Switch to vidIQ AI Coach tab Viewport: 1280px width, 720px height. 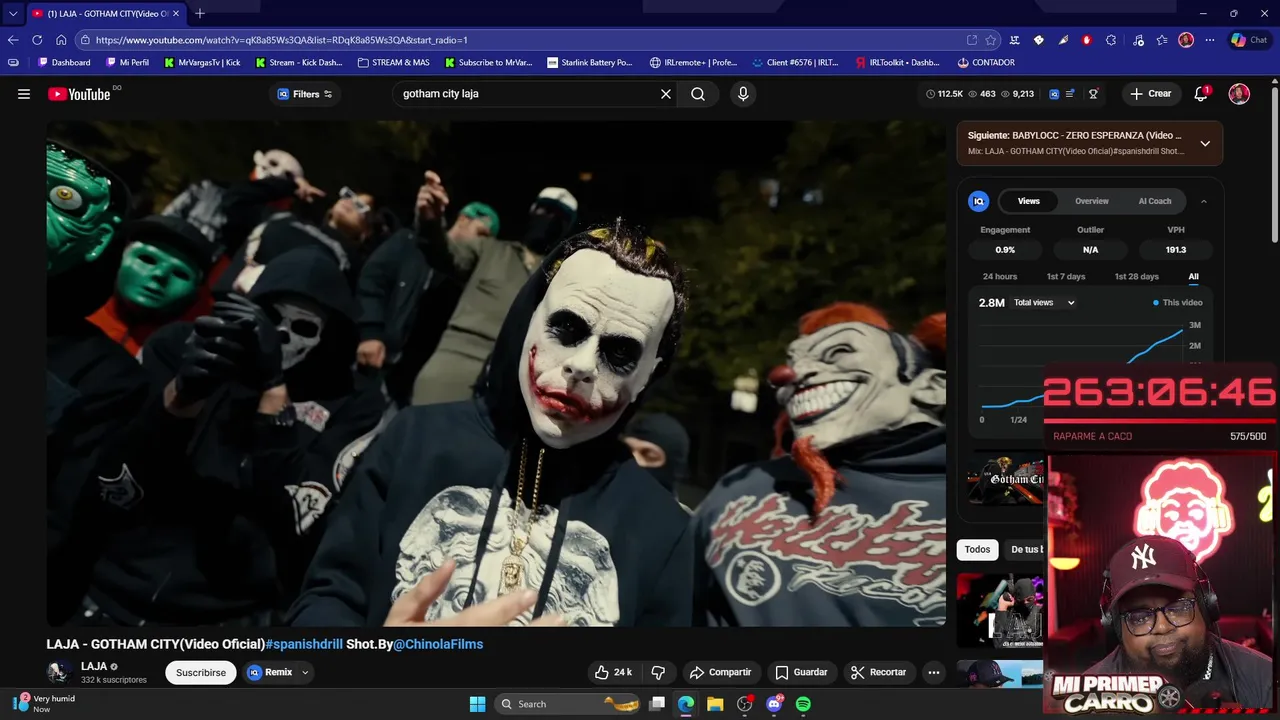click(1154, 201)
